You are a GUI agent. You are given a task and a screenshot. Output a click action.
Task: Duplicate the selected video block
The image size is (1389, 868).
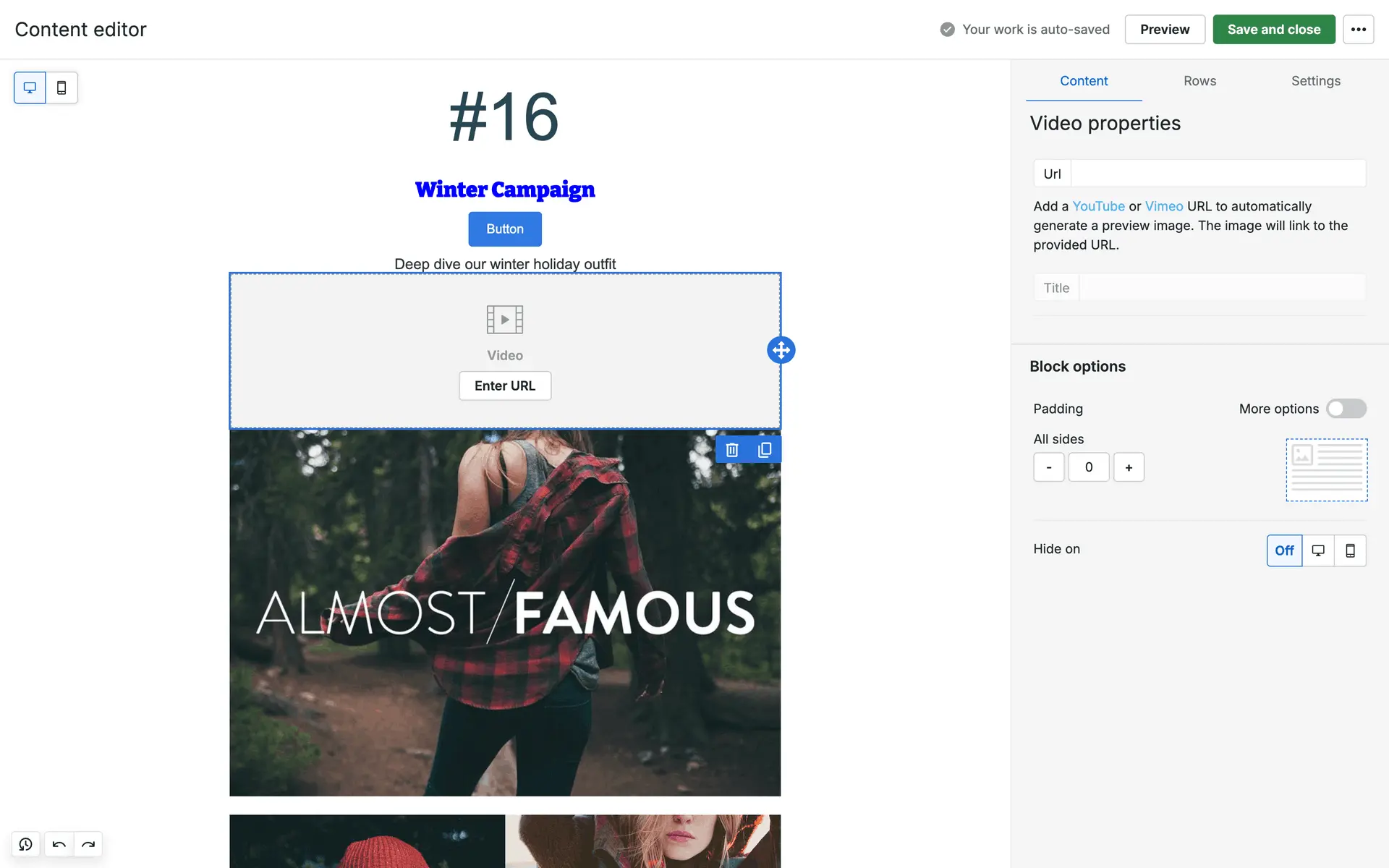765,450
